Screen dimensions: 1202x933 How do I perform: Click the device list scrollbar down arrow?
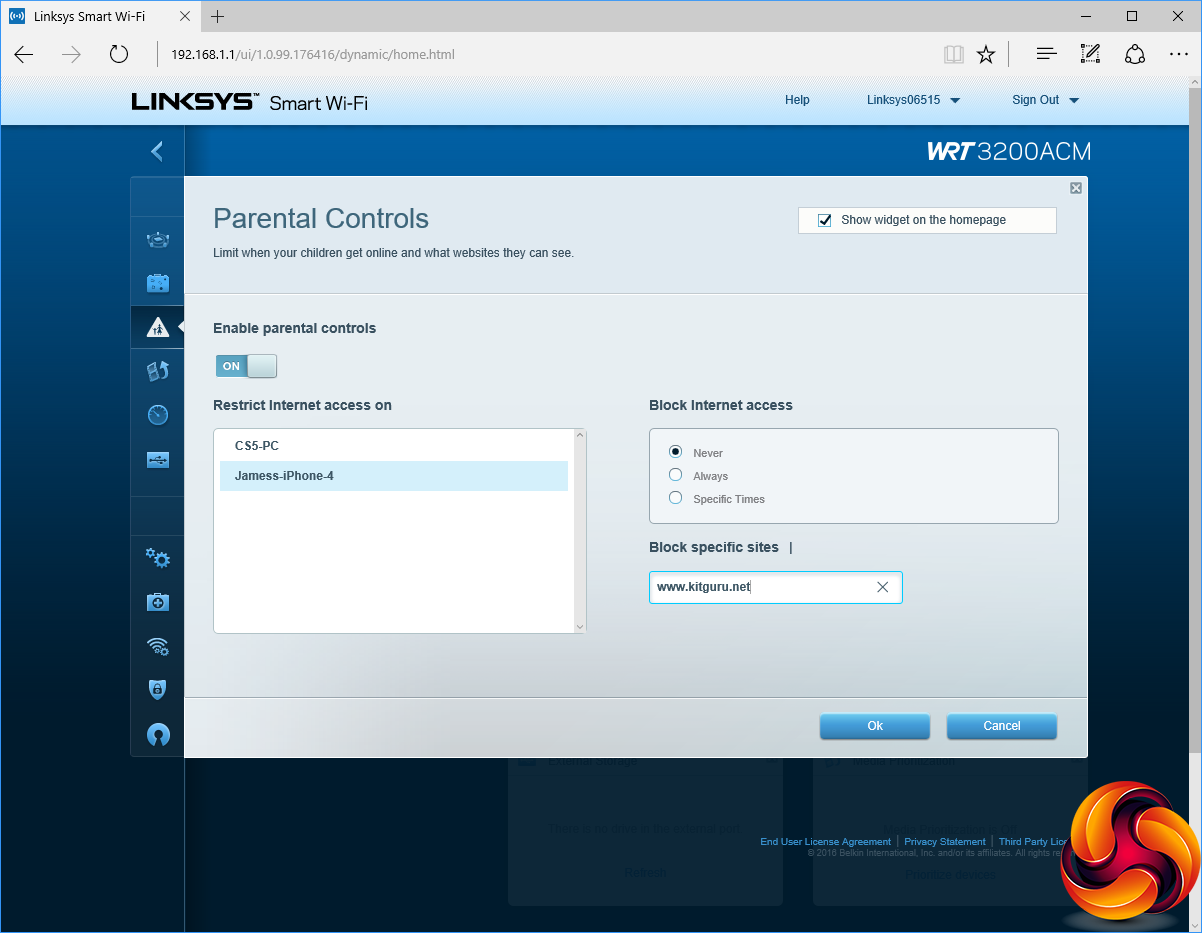(579, 626)
